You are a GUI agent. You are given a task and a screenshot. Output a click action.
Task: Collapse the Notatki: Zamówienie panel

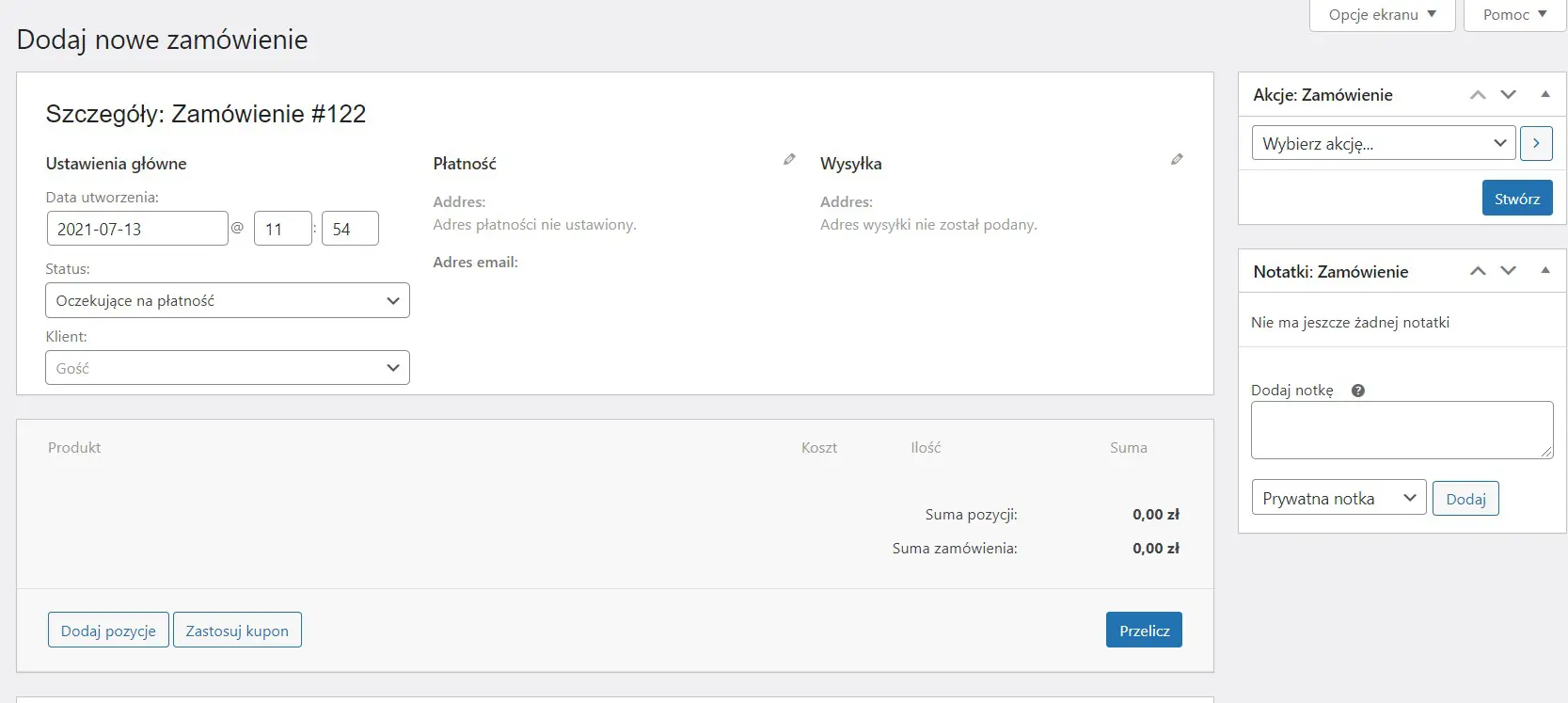[1544, 270]
